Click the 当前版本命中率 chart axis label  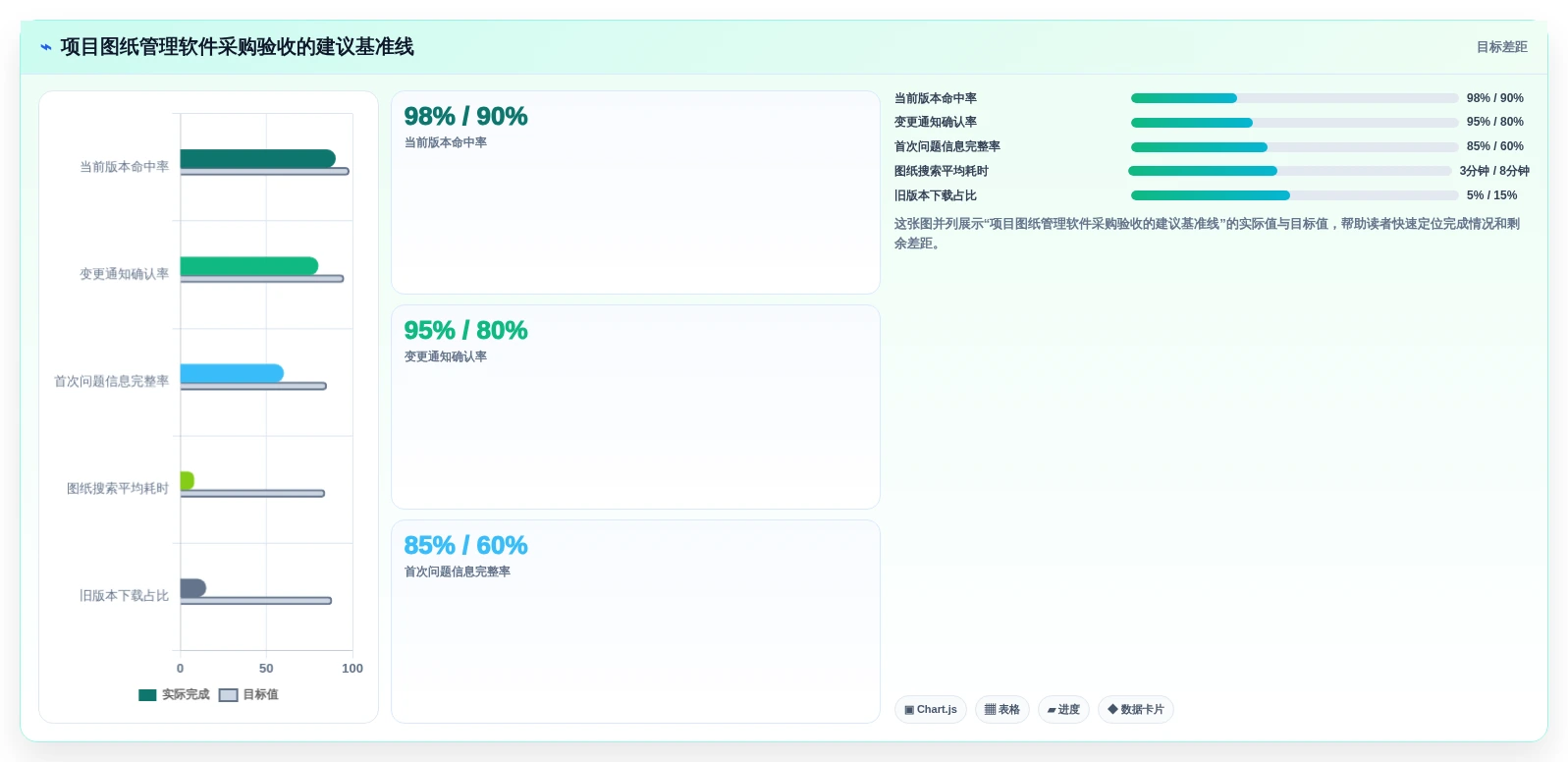[124, 167]
